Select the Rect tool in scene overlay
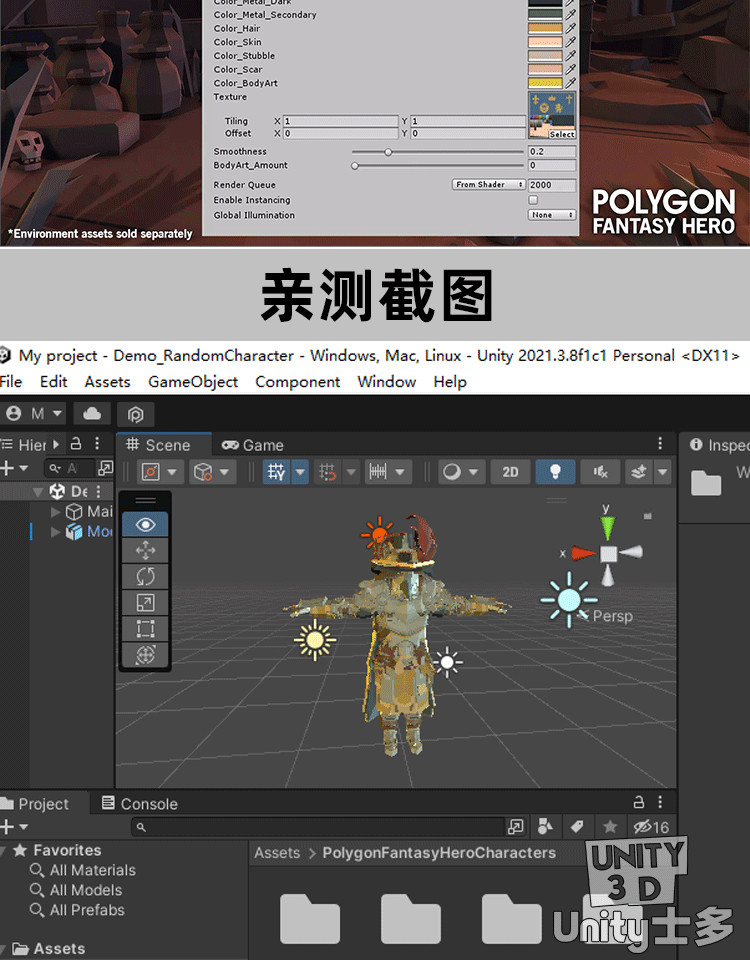This screenshot has width=750, height=960. coord(145,629)
